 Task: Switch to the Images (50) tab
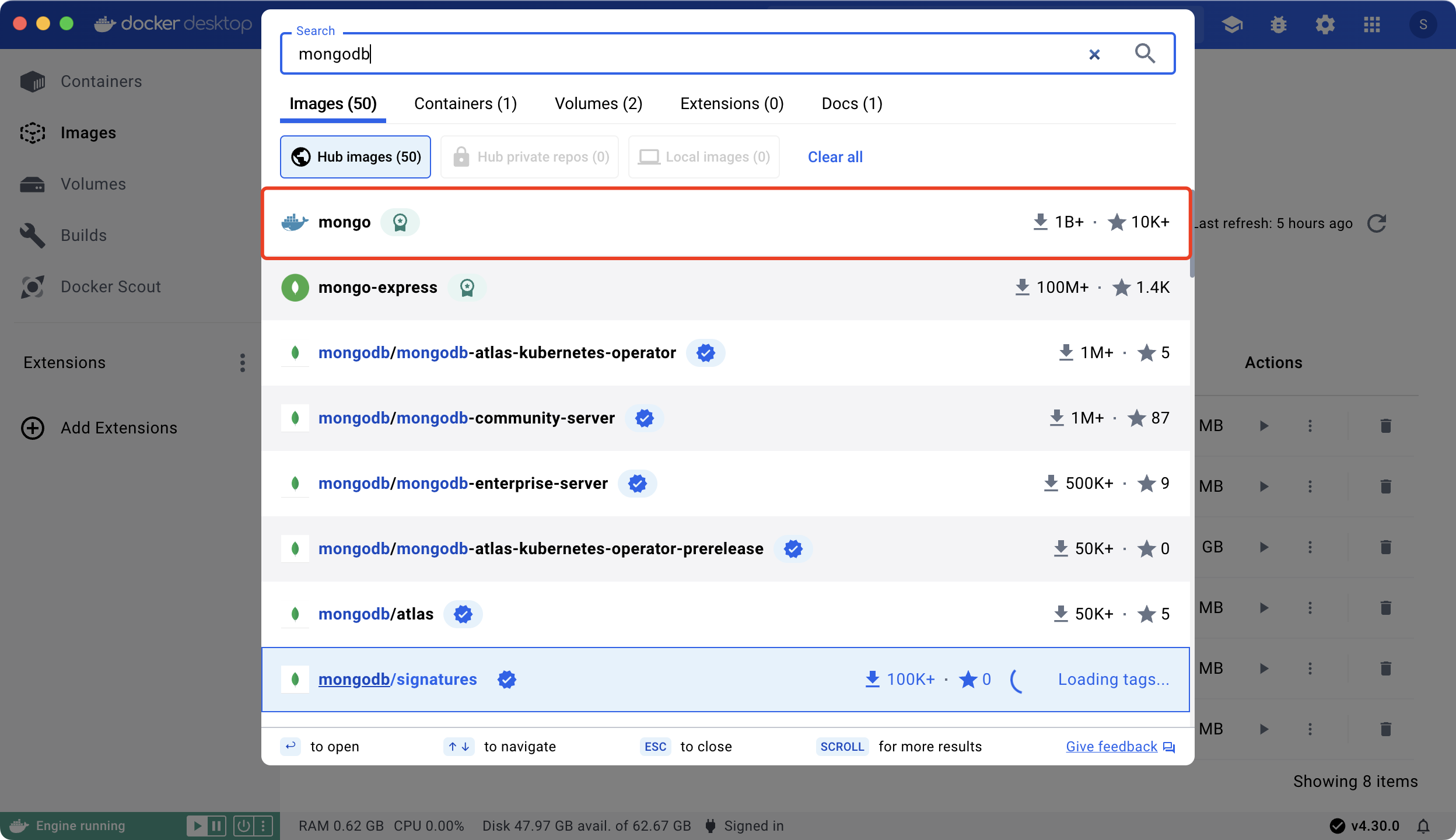click(333, 104)
